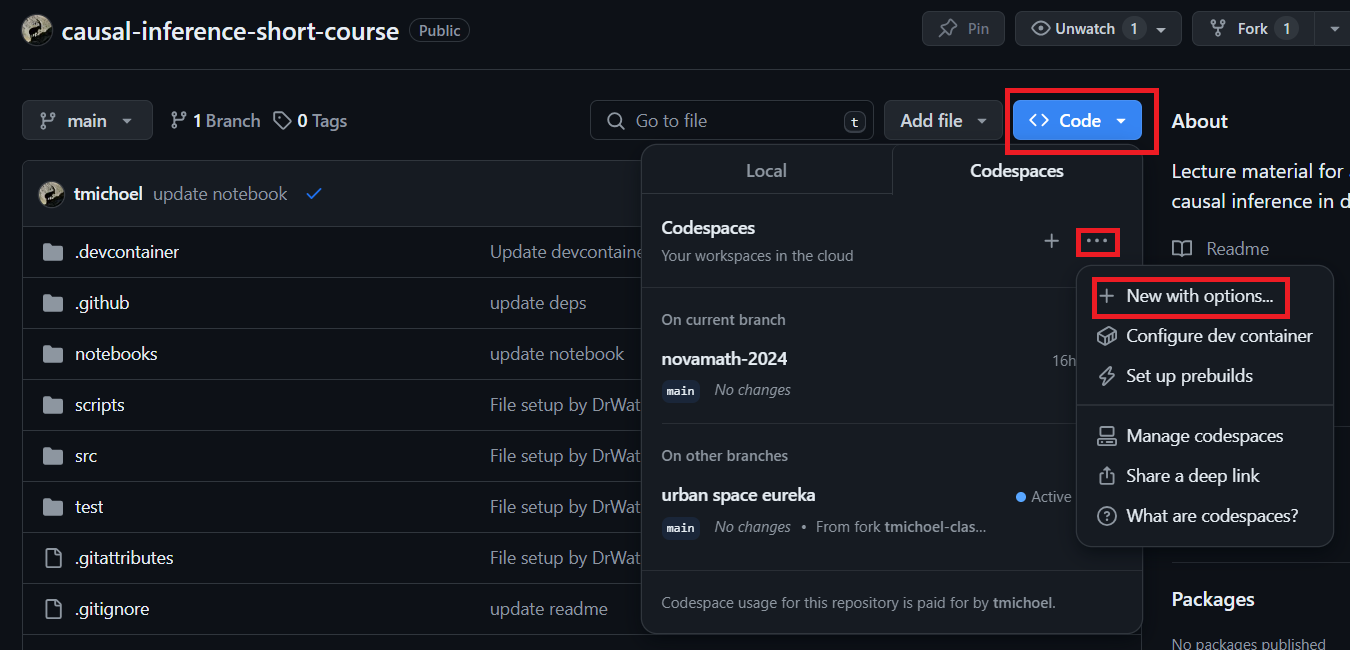Viewport: 1350px width, 650px height.
Task: Open the update deps commit message
Action: click(x=538, y=303)
